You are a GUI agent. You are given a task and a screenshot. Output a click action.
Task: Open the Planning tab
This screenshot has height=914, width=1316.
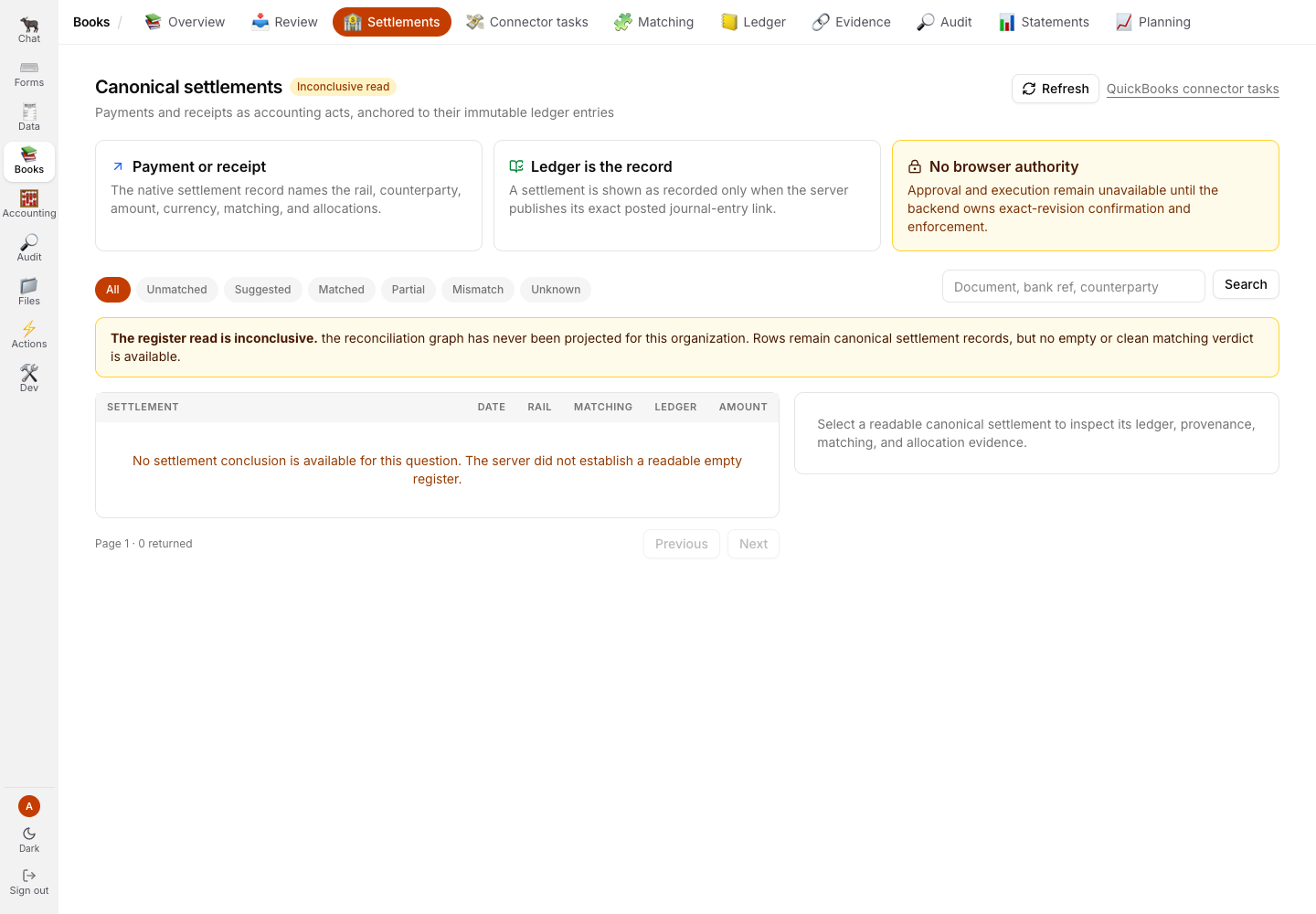point(1153,22)
